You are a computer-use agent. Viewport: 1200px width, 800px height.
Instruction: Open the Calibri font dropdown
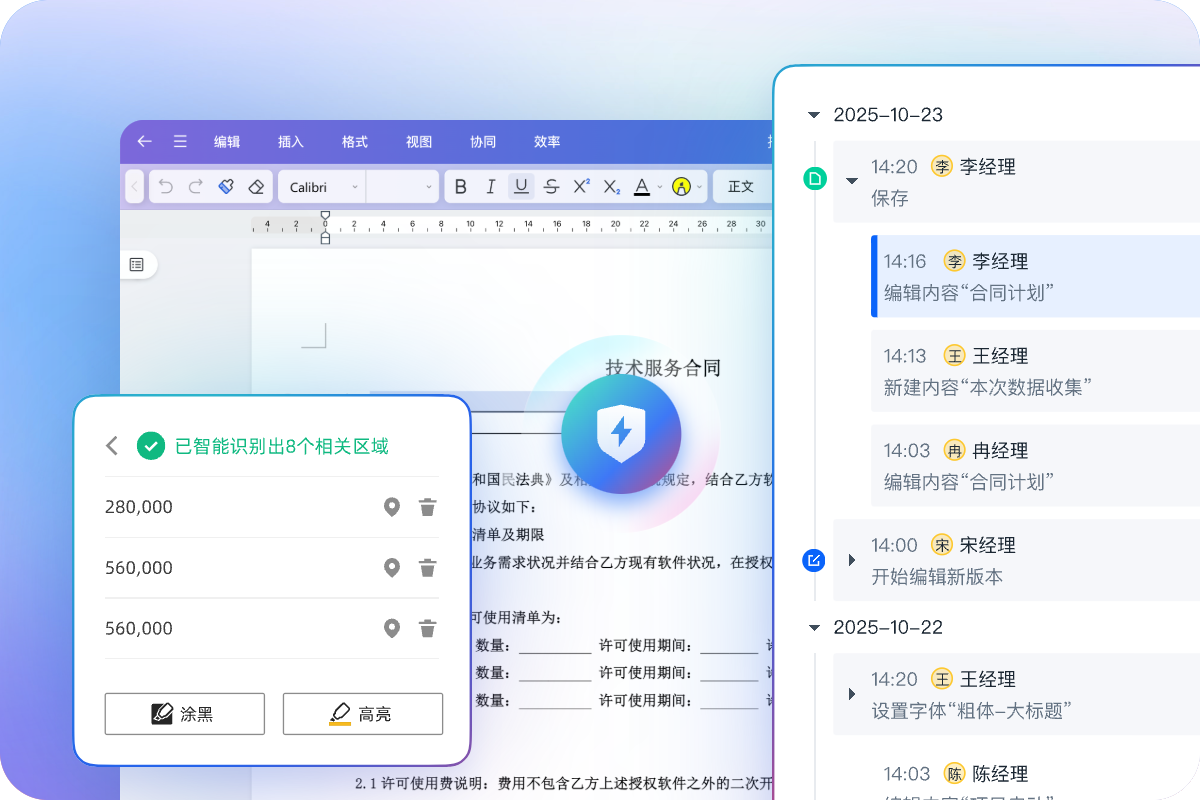320,187
